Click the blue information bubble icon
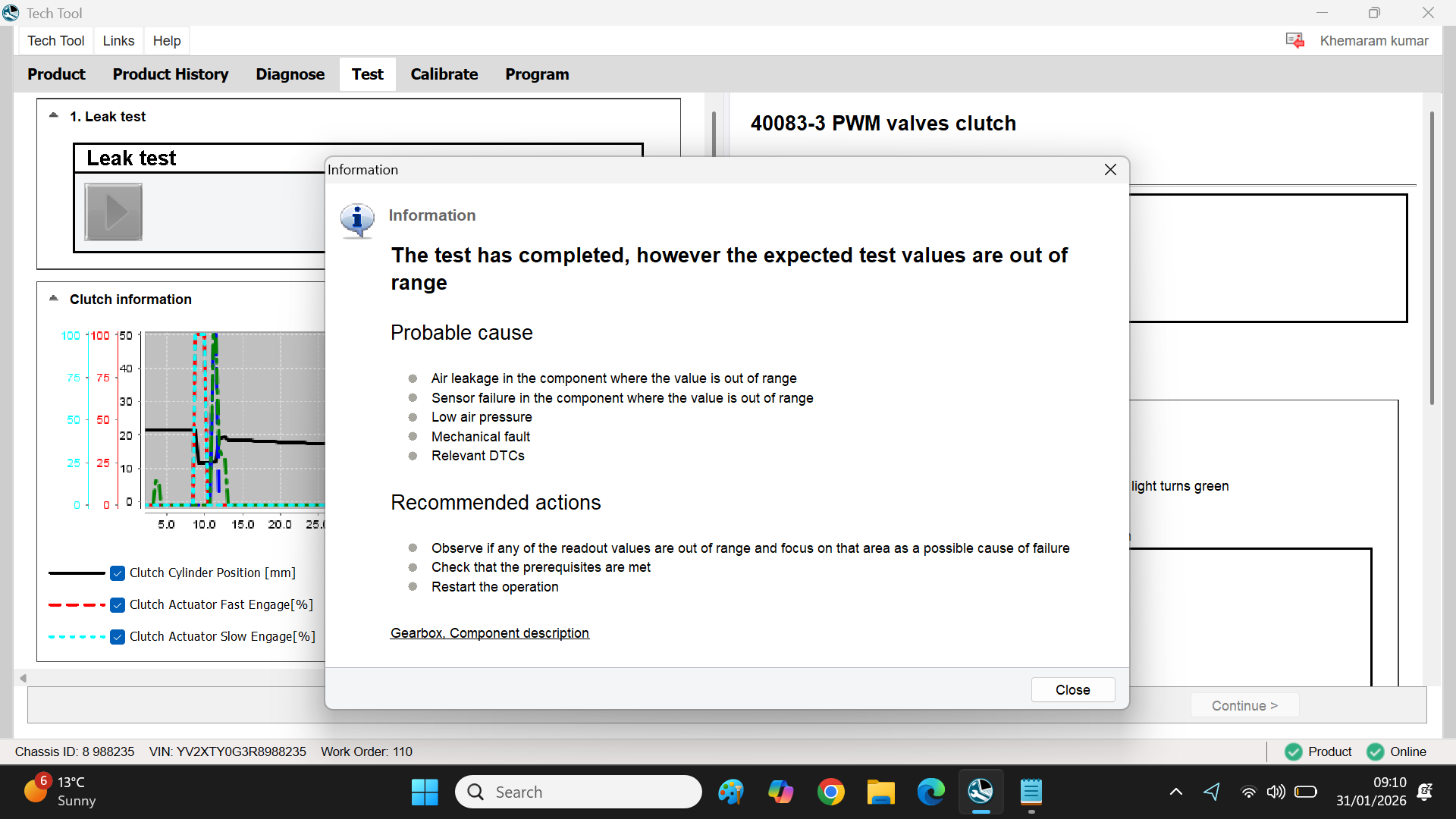Image resolution: width=1456 pixels, height=819 pixels. coord(357,221)
